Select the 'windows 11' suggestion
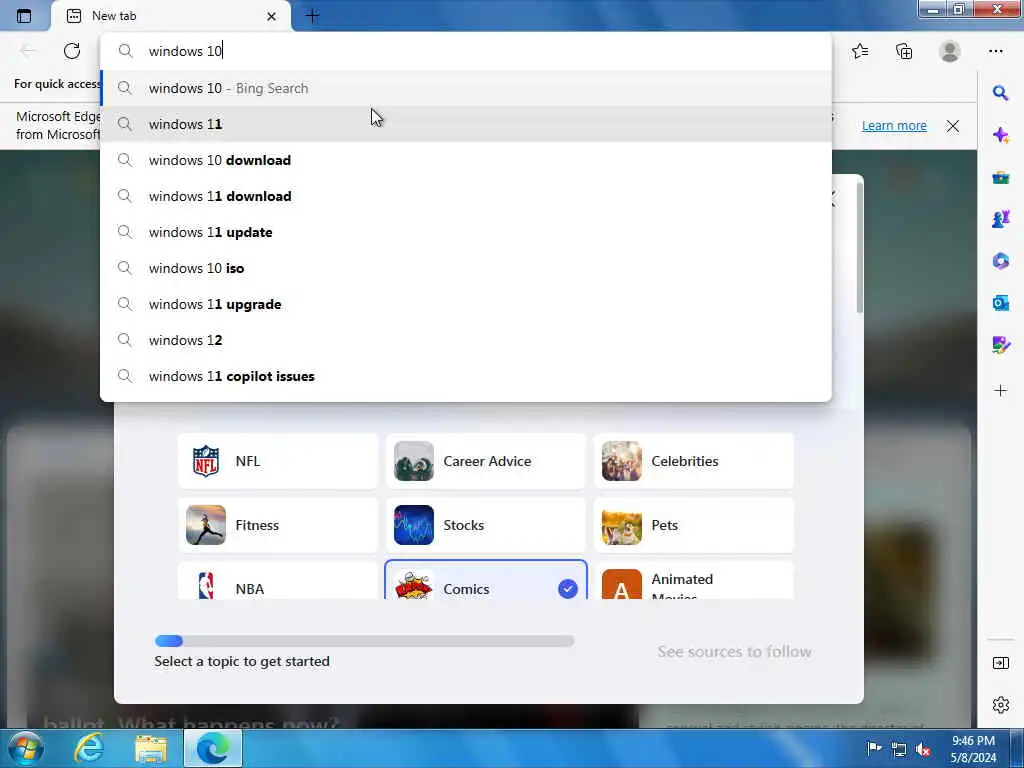 466,124
